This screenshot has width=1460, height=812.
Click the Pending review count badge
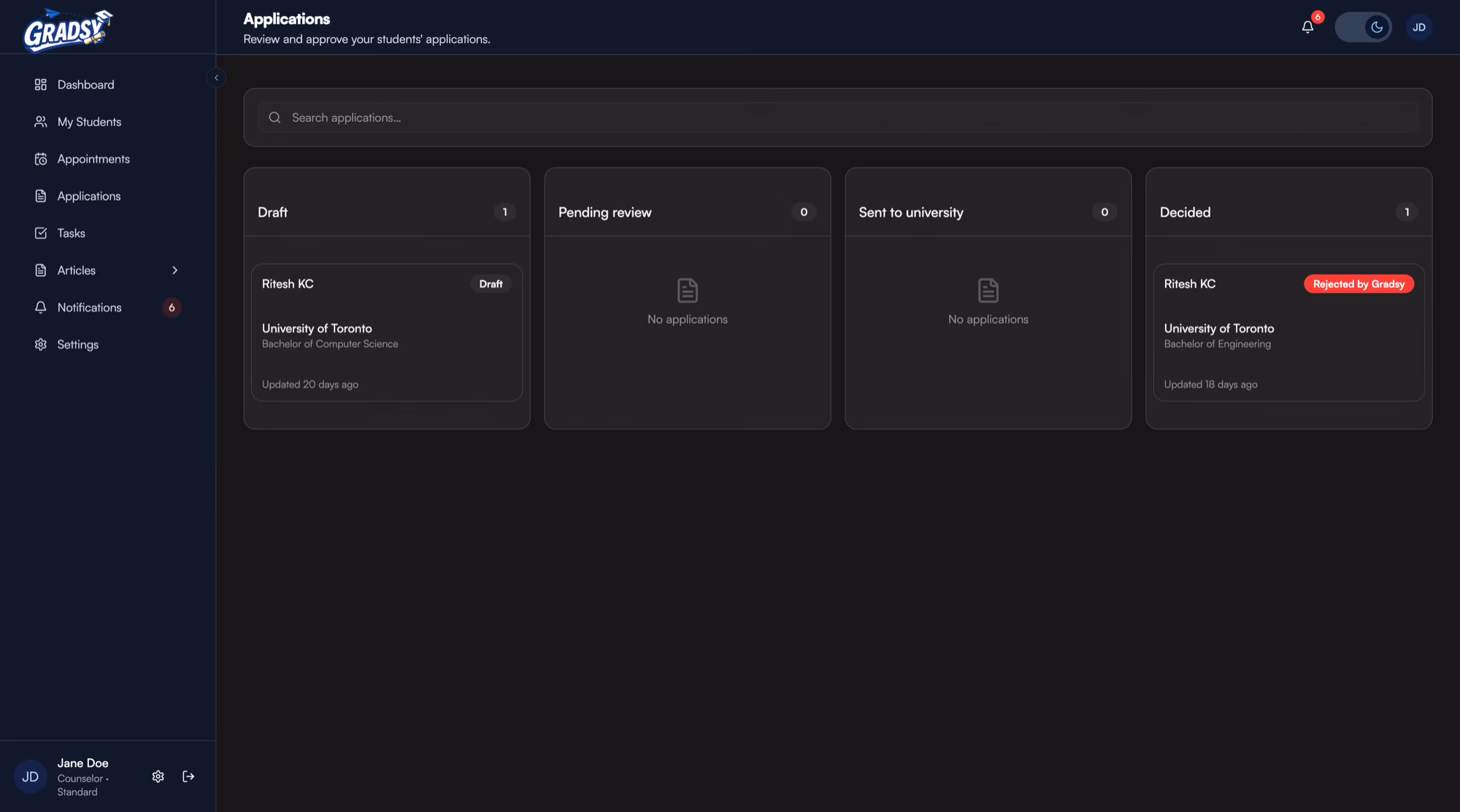point(804,212)
